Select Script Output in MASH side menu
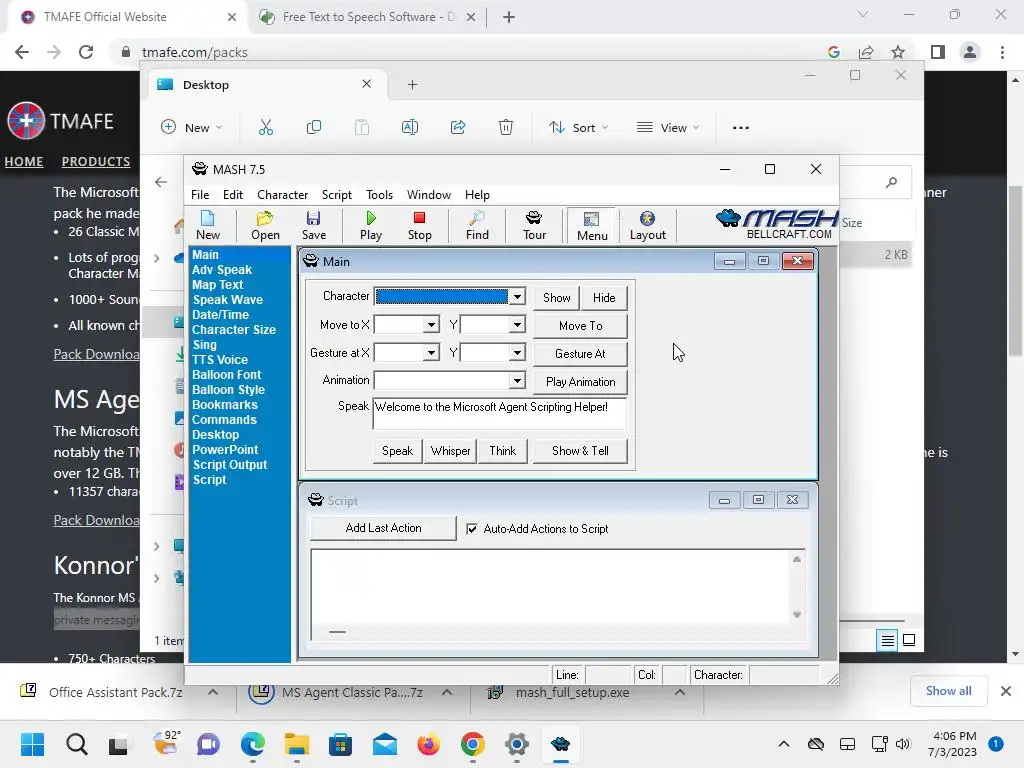This screenshot has width=1024, height=768. coord(229,465)
